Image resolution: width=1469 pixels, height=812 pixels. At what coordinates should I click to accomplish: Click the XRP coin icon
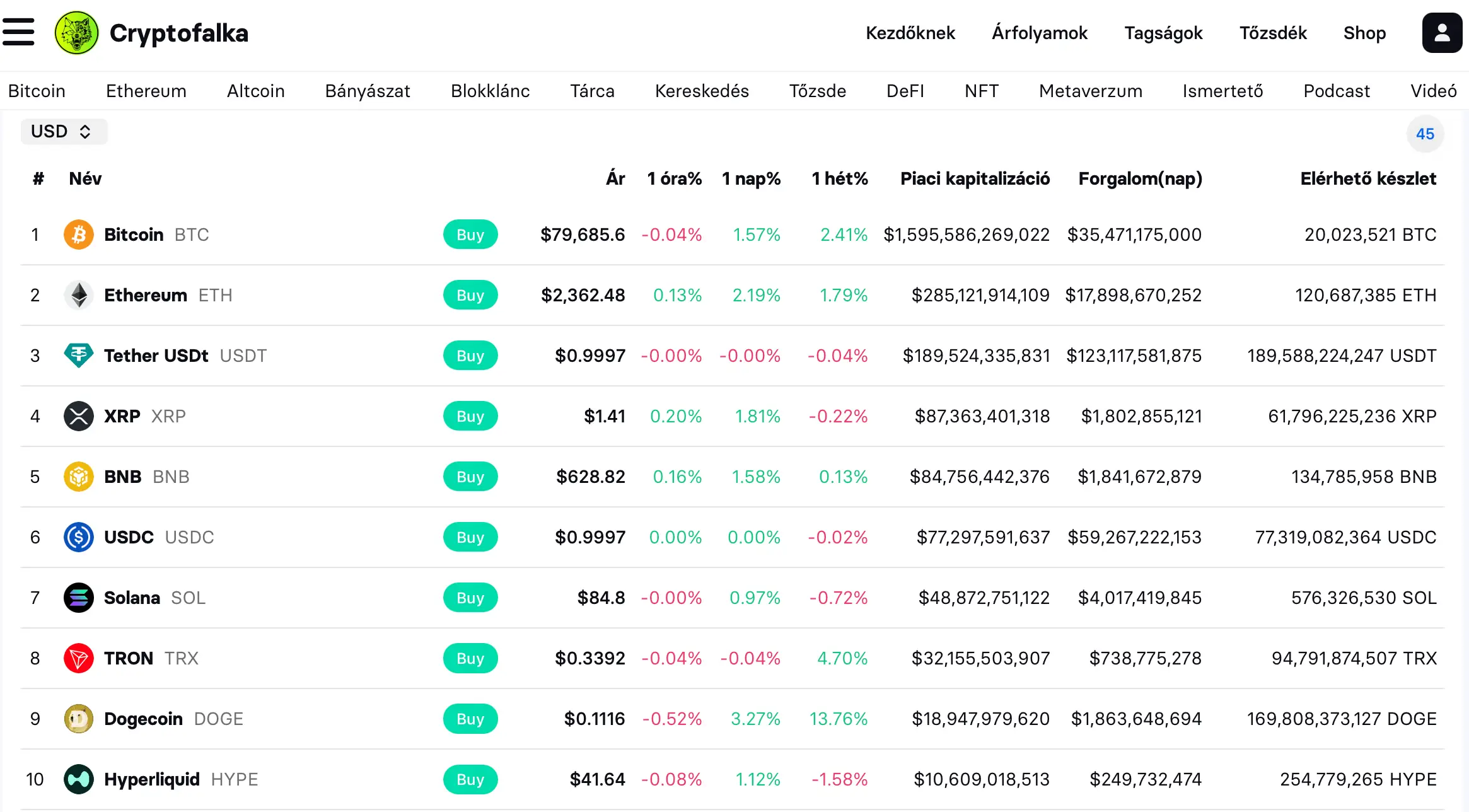pyautogui.click(x=79, y=416)
